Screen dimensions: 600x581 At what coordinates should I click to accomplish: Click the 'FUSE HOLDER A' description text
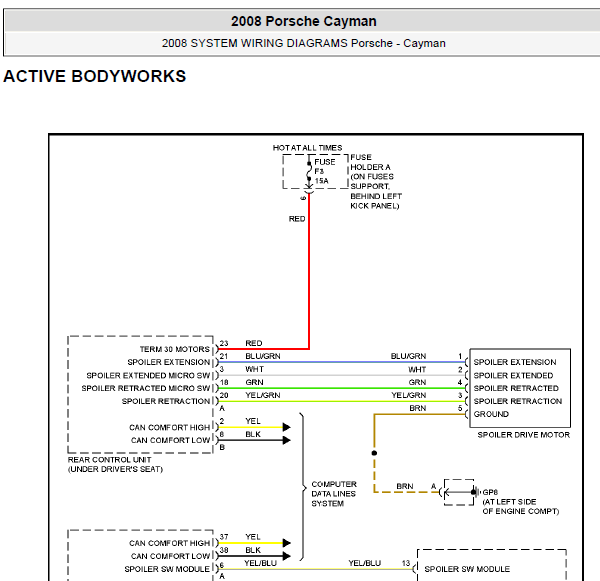tap(376, 181)
